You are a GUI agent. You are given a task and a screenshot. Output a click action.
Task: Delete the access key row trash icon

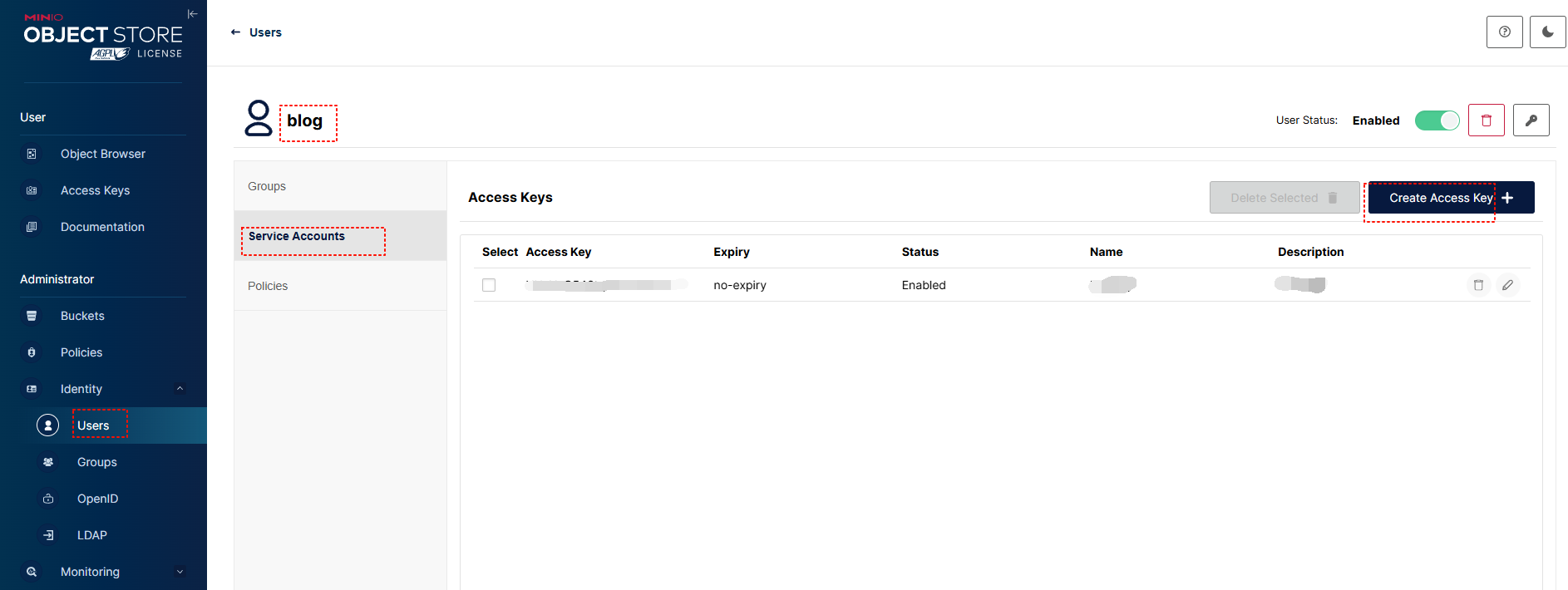1477,285
